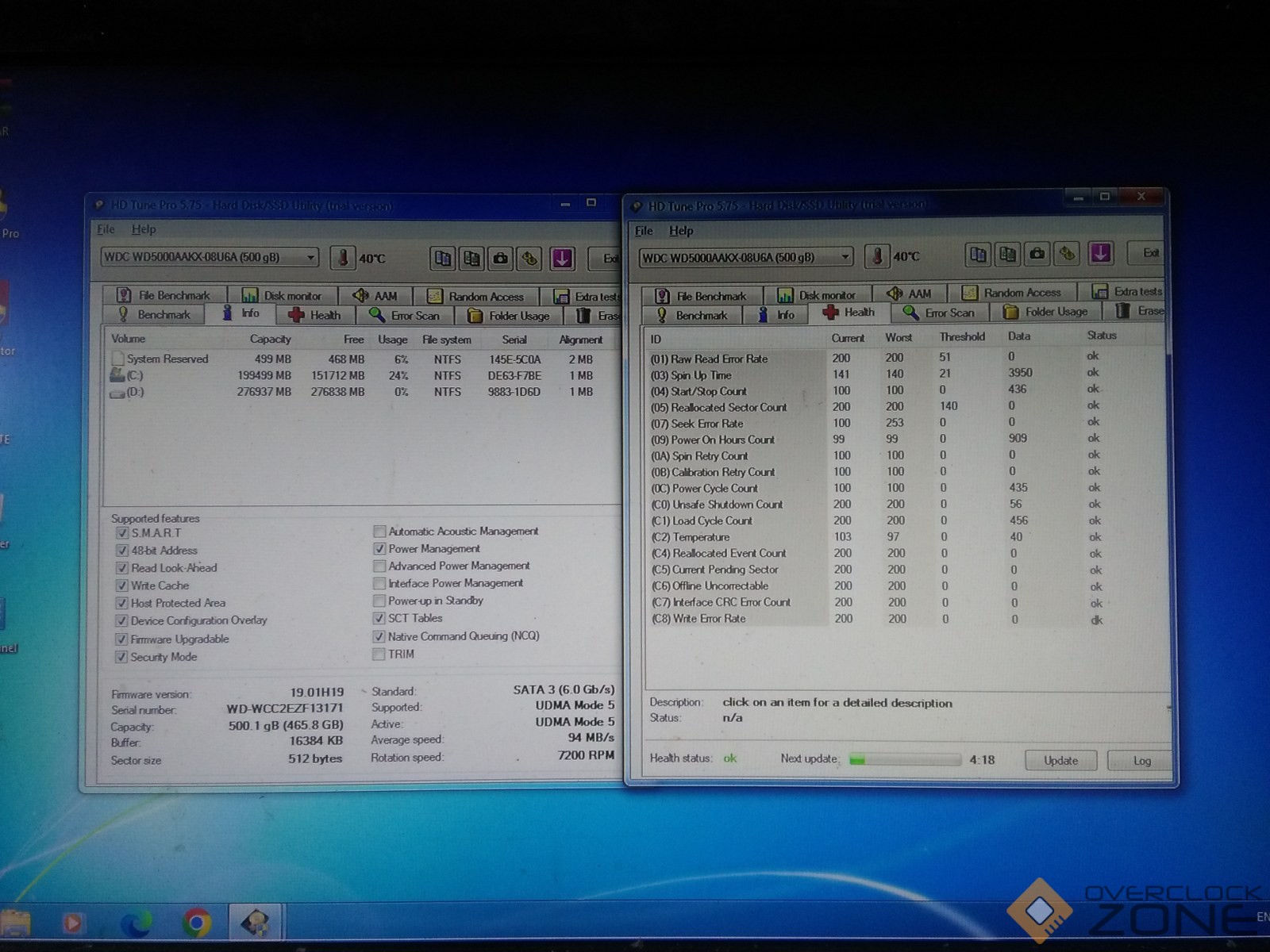The height and width of the screenshot is (952, 1270).
Task: Select (01) Raw Read Error Rate row
Action: point(905,358)
